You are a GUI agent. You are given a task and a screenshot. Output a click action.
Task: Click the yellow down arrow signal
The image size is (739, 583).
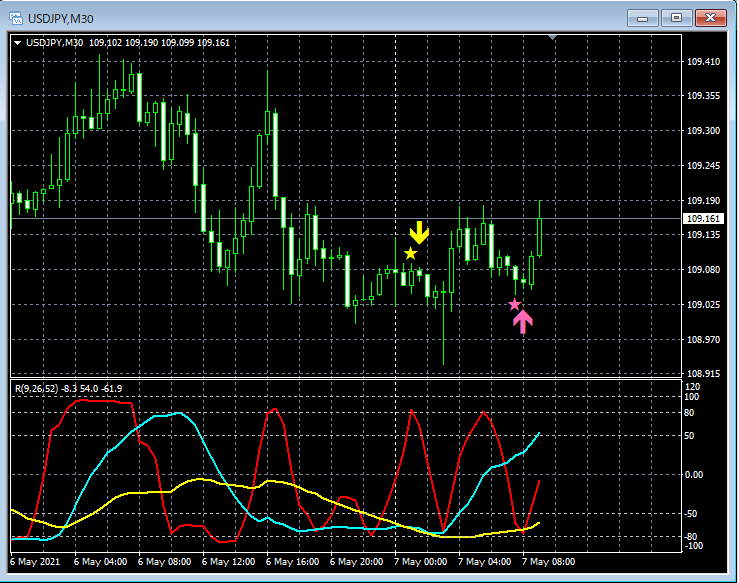(x=419, y=232)
